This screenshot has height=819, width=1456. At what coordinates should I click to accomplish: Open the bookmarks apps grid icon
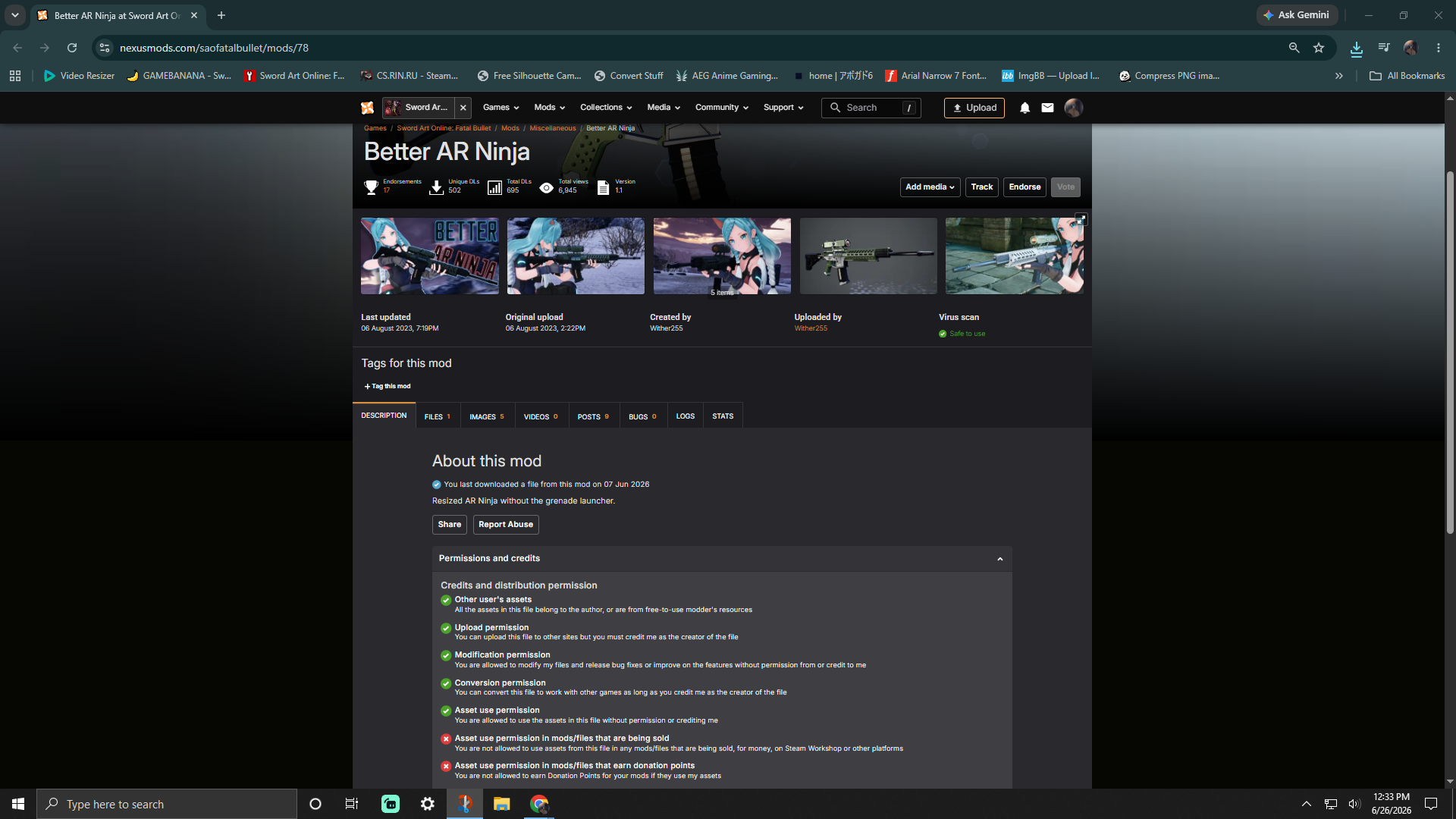point(15,76)
